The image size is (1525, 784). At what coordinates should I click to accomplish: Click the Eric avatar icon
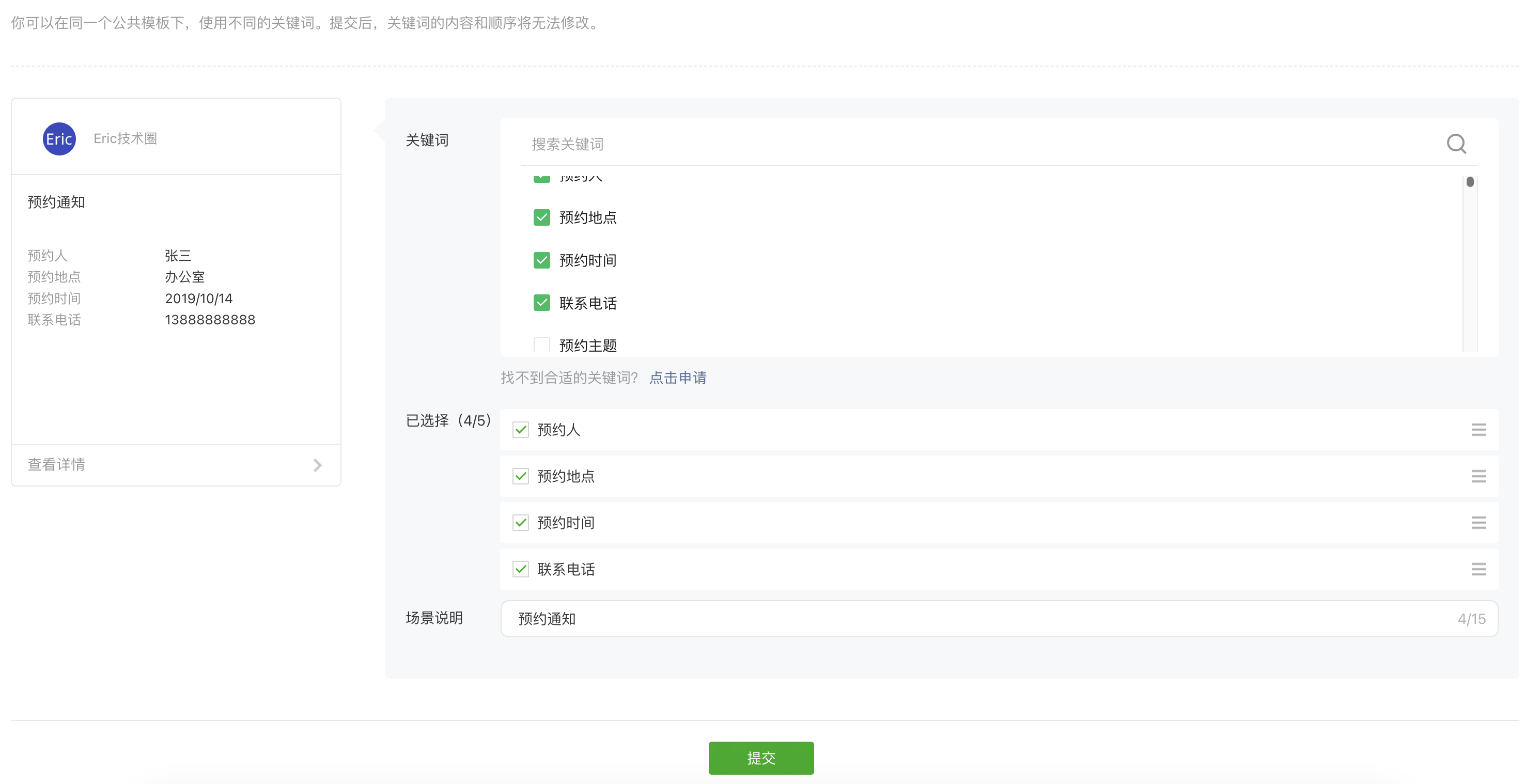coord(59,139)
